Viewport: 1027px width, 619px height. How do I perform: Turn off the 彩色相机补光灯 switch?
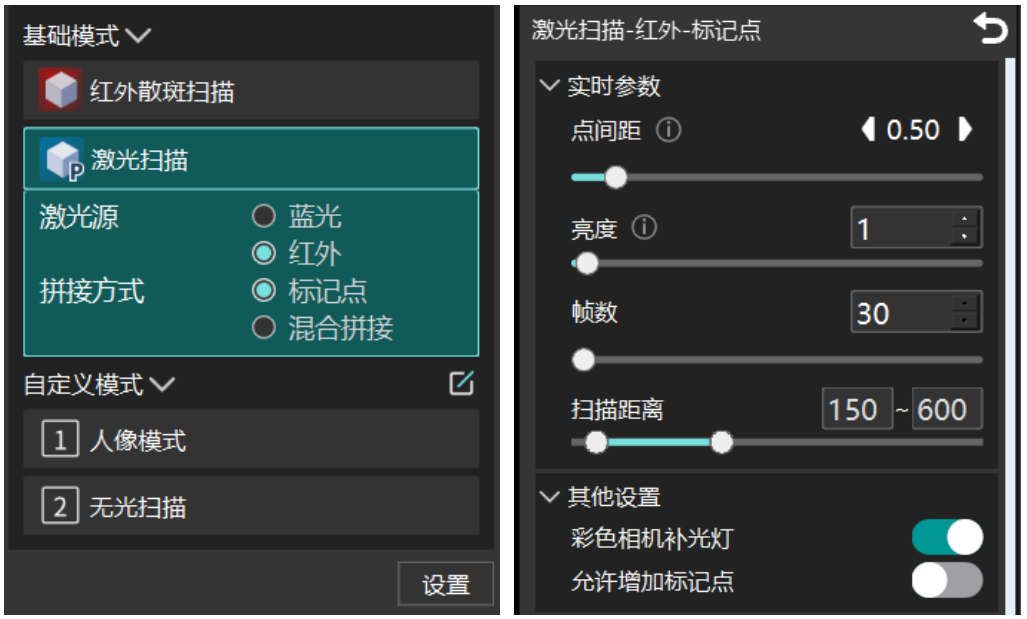[947, 538]
